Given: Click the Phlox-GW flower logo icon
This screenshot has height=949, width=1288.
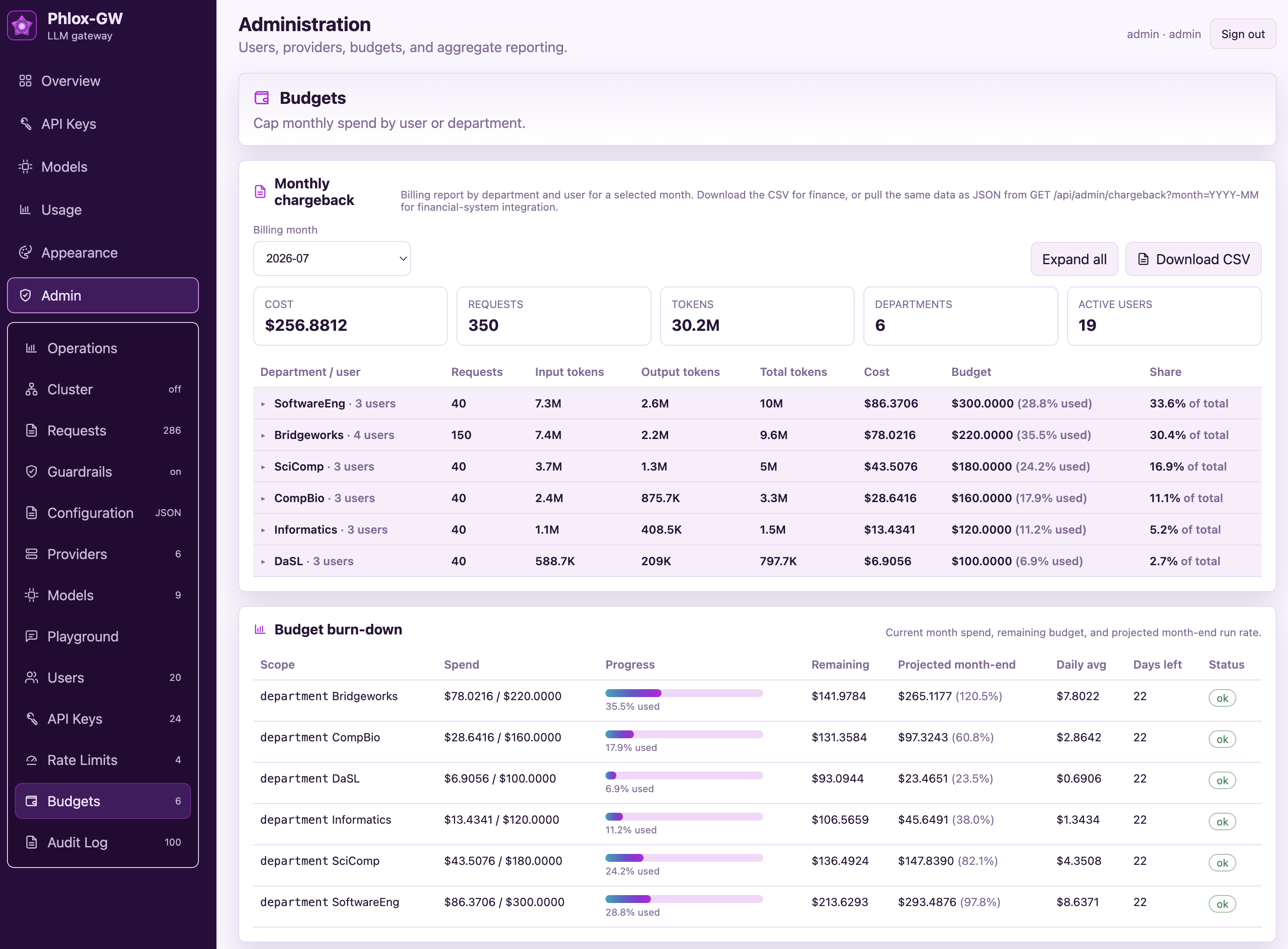Looking at the screenshot, I should click(x=22, y=26).
